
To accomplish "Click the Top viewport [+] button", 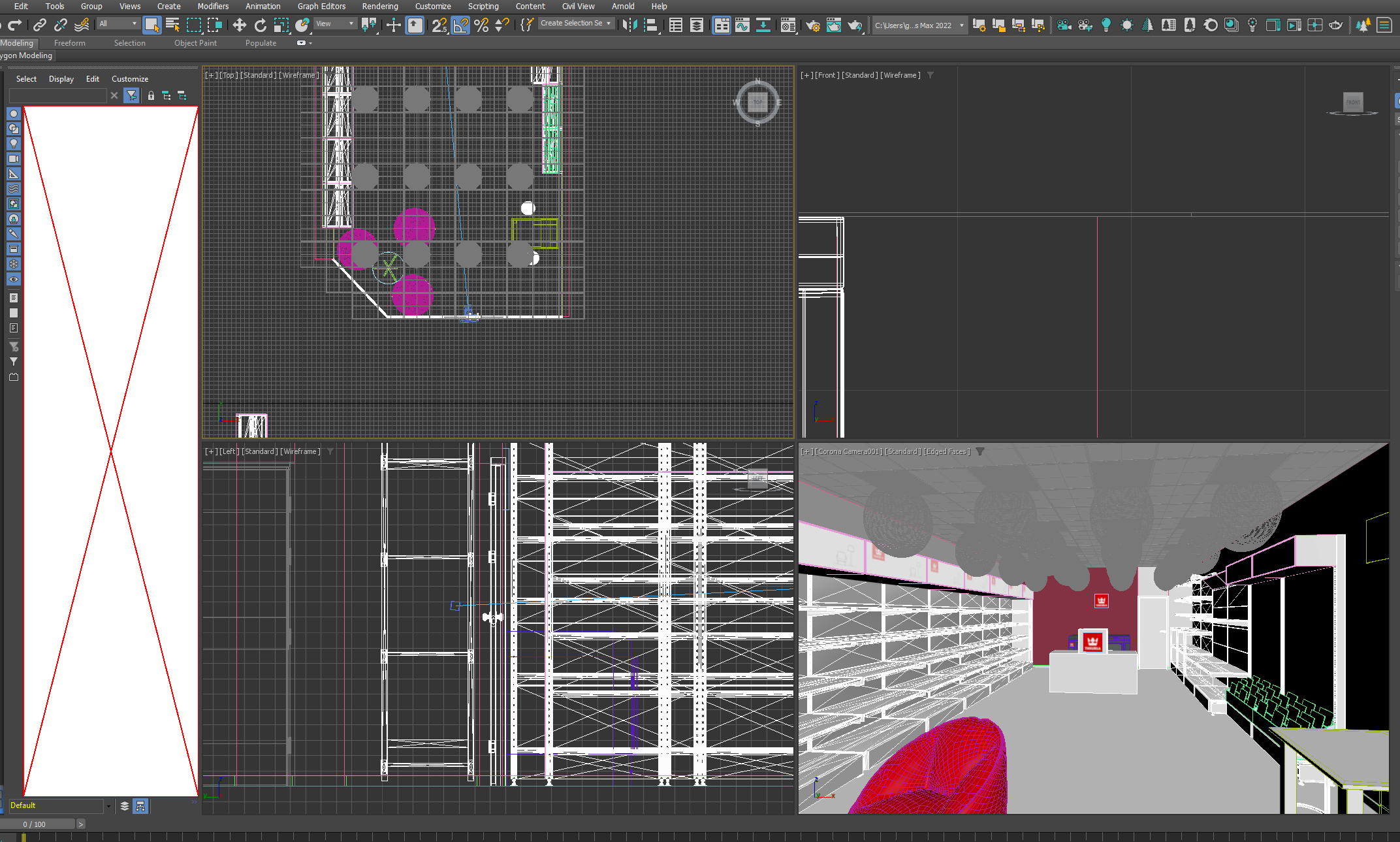I will pyautogui.click(x=212, y=74).
